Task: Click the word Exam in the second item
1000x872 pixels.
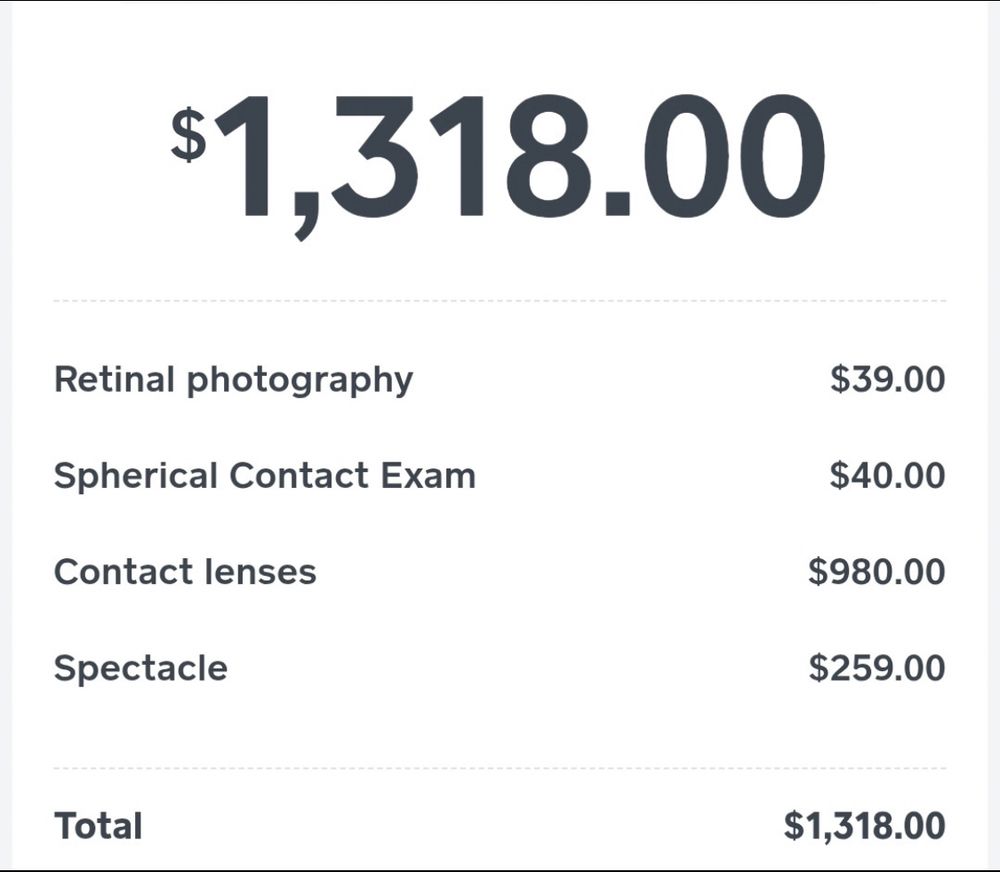Action: pyautogui.click(x=428, y=476)
